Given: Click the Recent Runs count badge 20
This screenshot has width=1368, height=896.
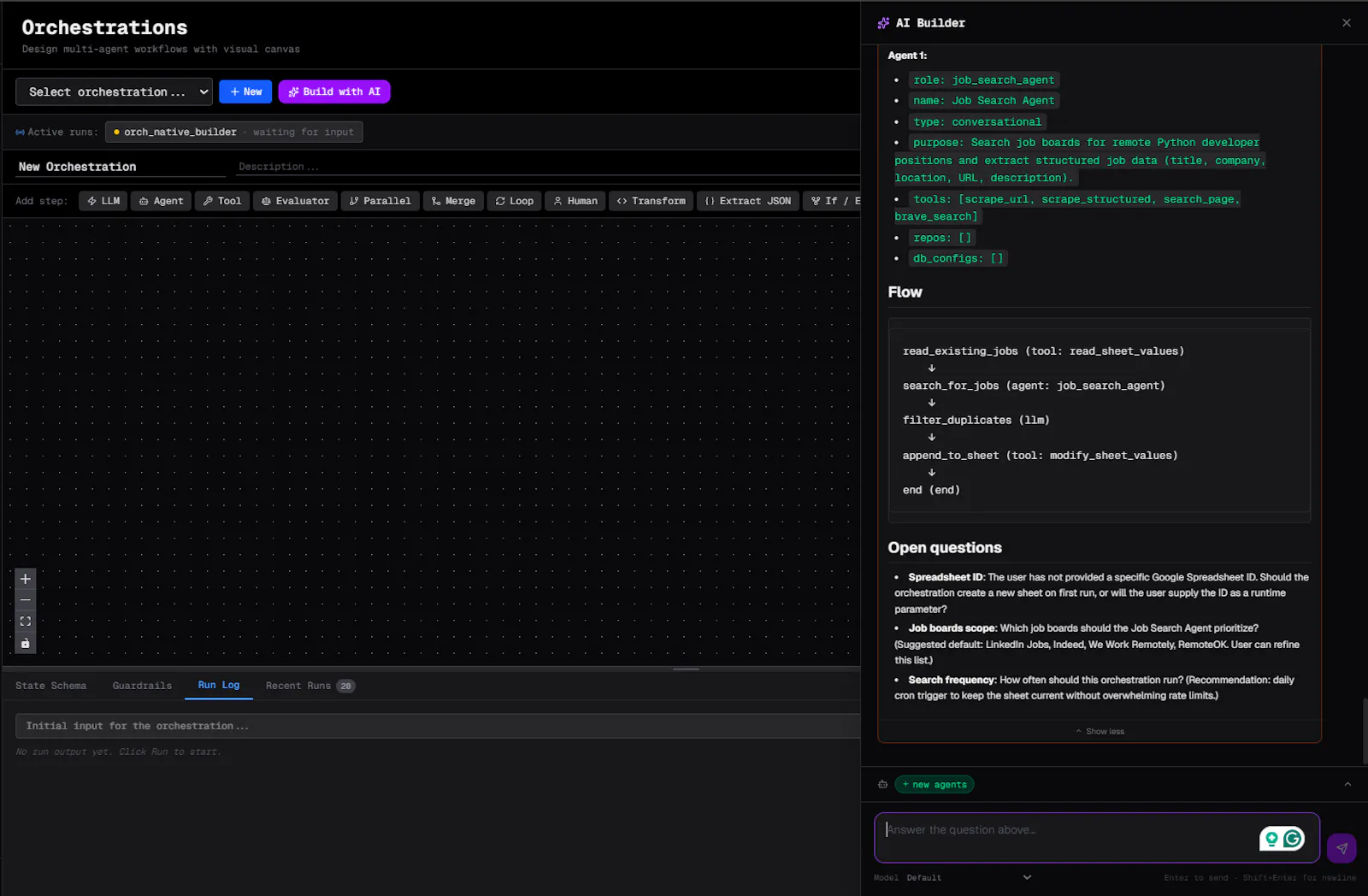Looking at the screenshot, I should point(345,686).
